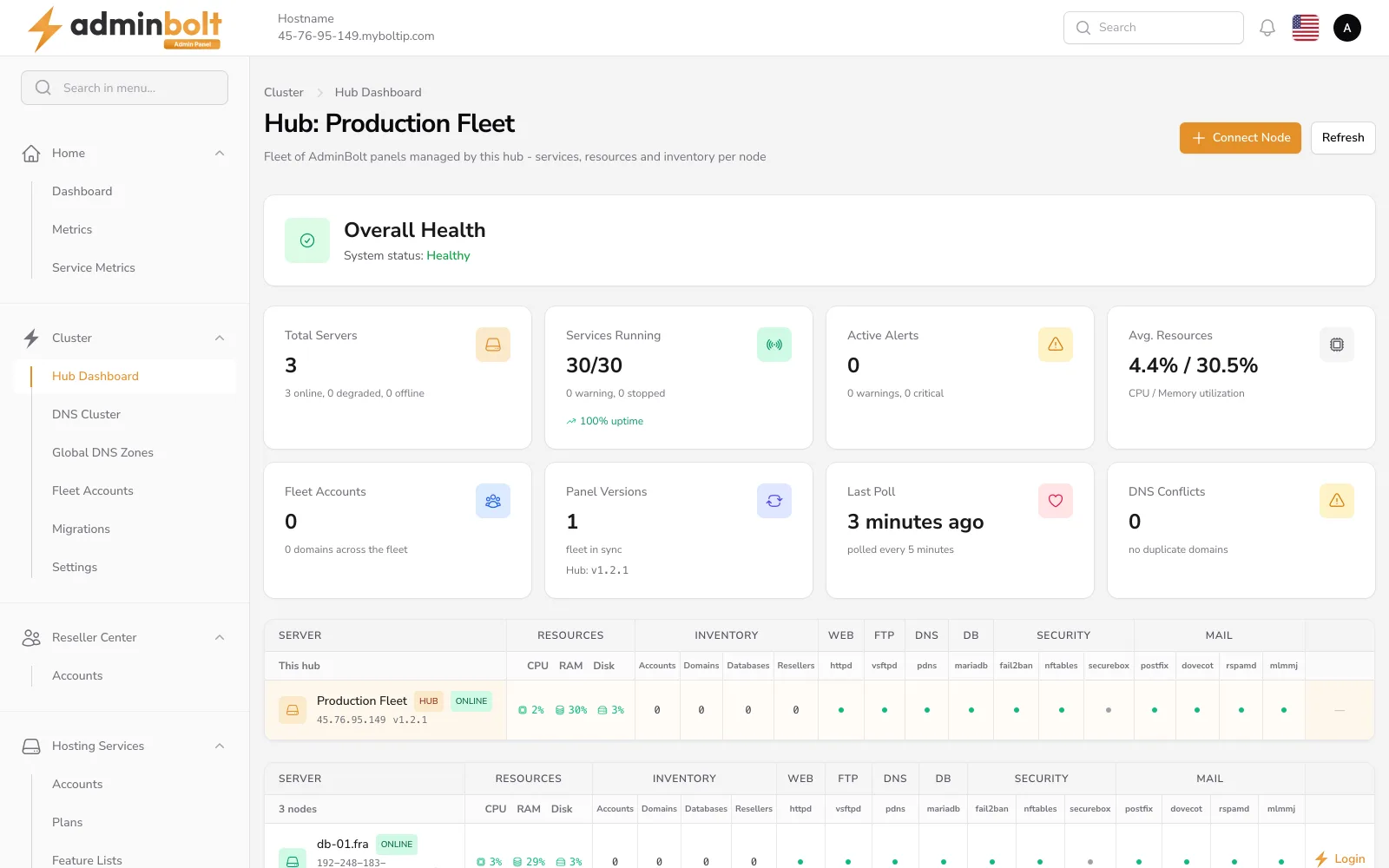
Task: Click the Overall Health checkmark icon
Action: tap(307, 240)
